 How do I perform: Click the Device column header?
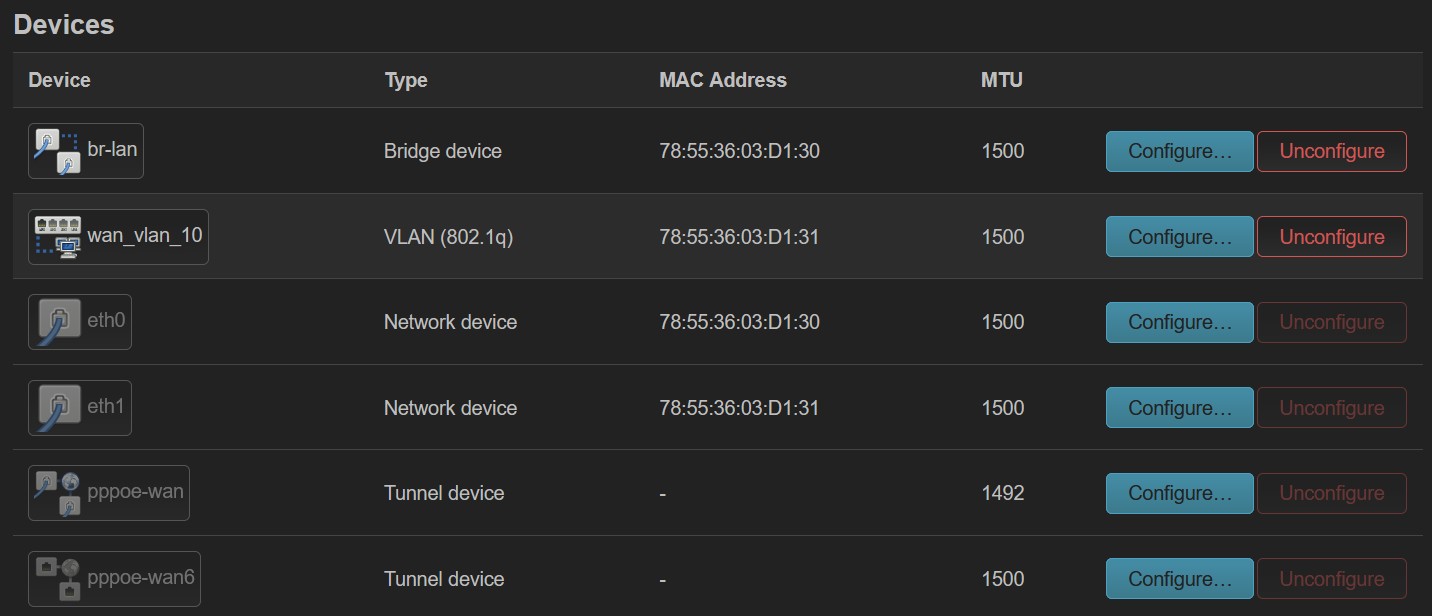[x=59, y=80]
